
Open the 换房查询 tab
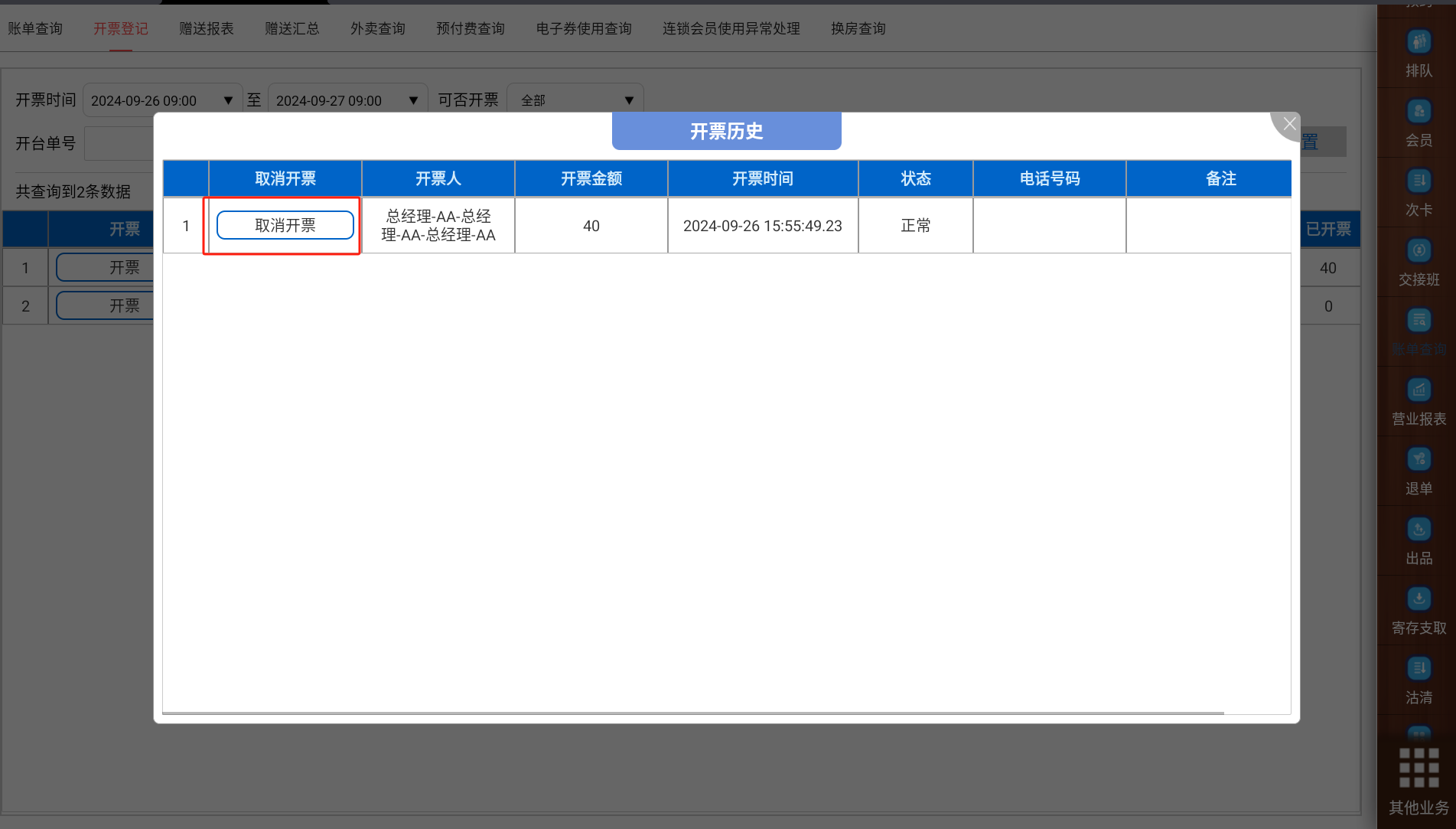point(858,28)
